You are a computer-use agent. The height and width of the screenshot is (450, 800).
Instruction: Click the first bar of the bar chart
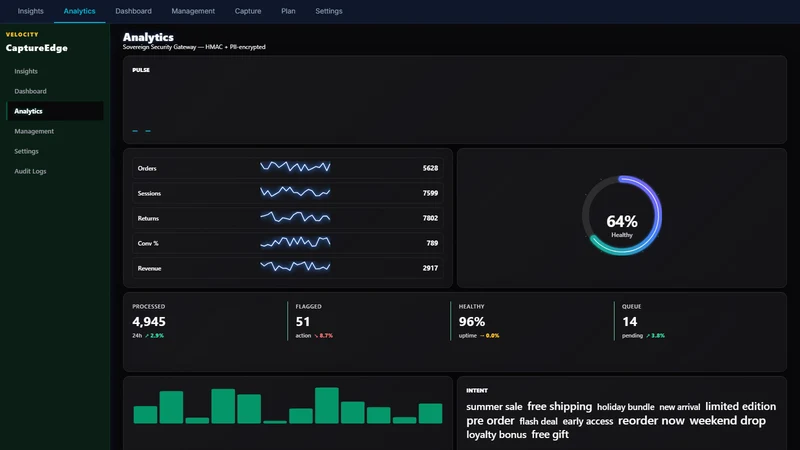click(145, 415)
